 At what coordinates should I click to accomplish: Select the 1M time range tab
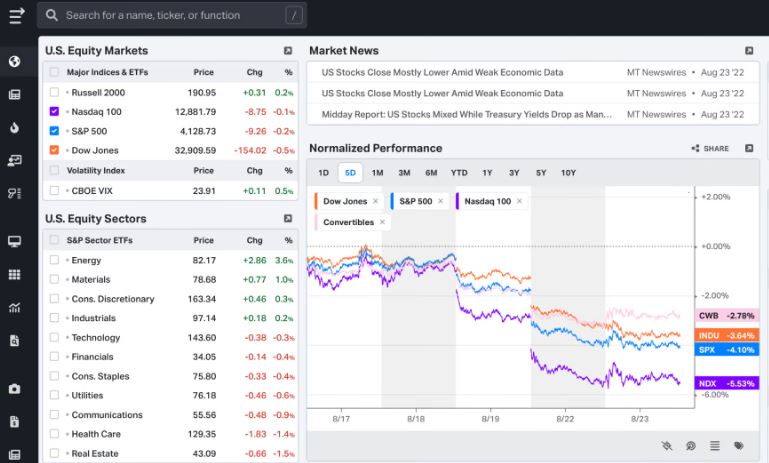point(377,173)
